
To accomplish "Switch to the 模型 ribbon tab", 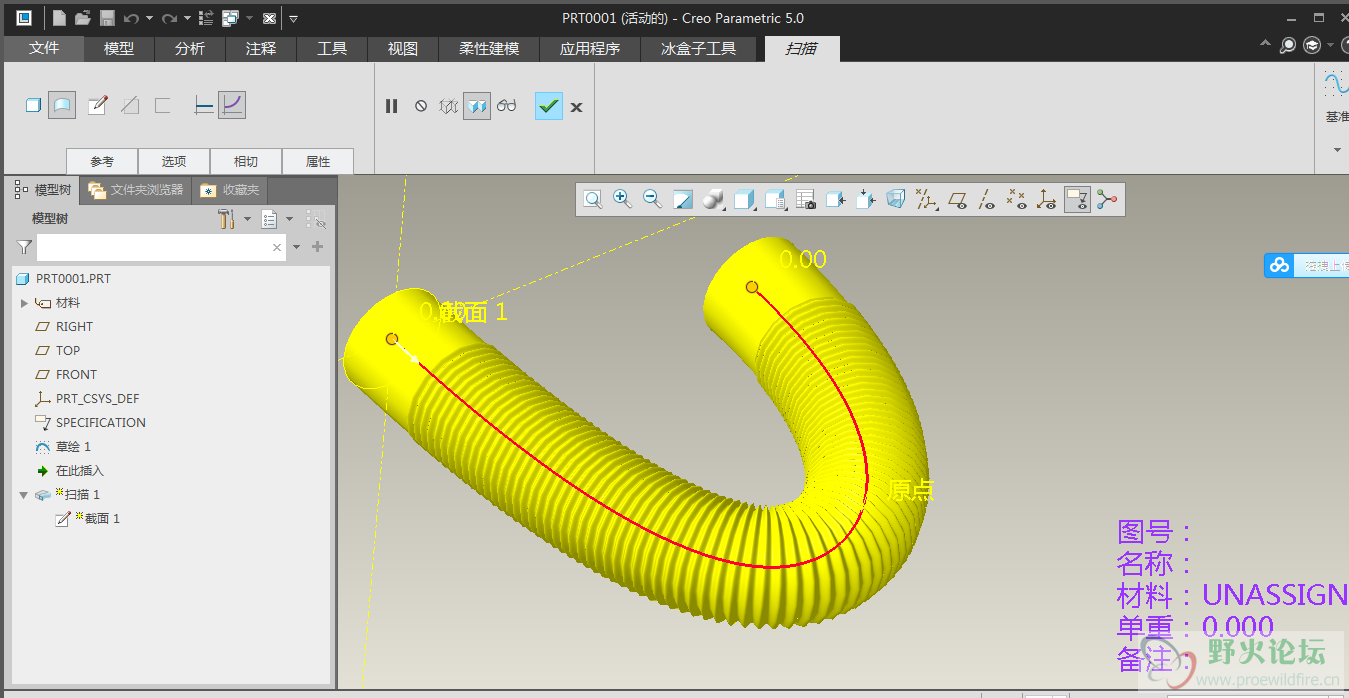I will click(x=119, y=48).
